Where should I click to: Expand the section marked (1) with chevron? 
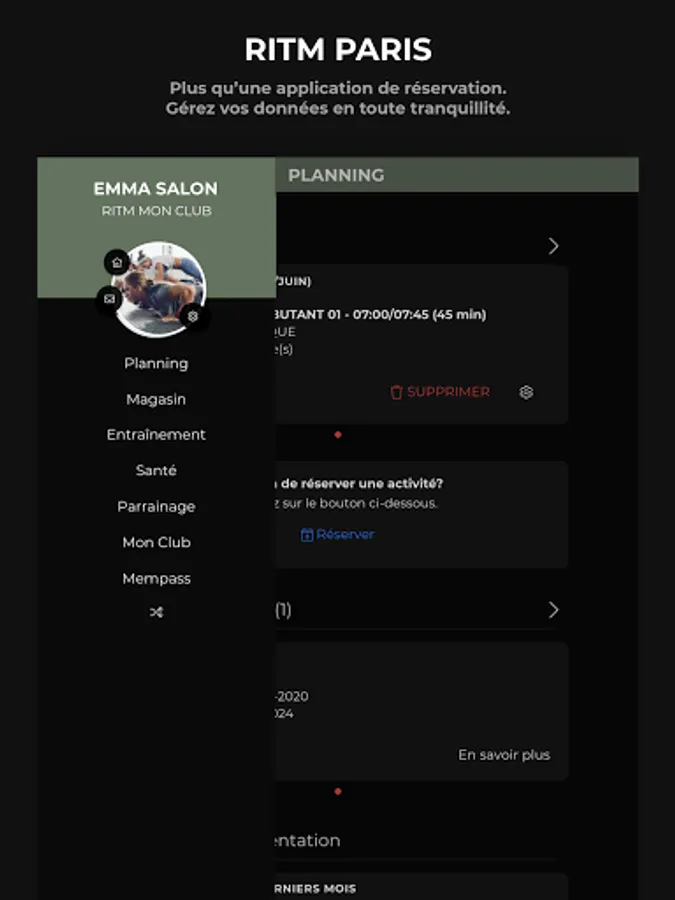pos(553,610)
